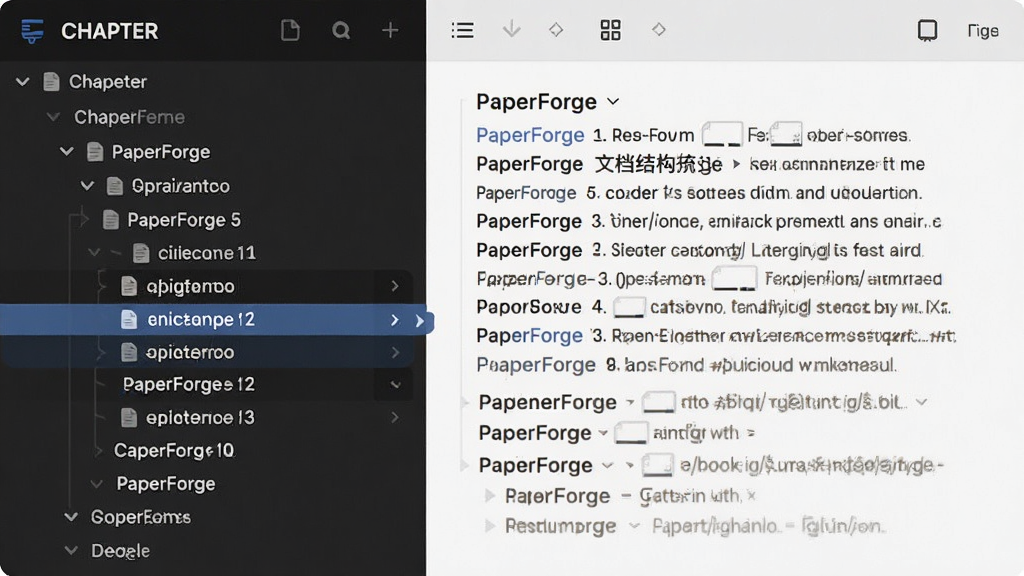Expand the Restlumprge disclosure triangle
1024x576 pixels.
coord(489,526)
